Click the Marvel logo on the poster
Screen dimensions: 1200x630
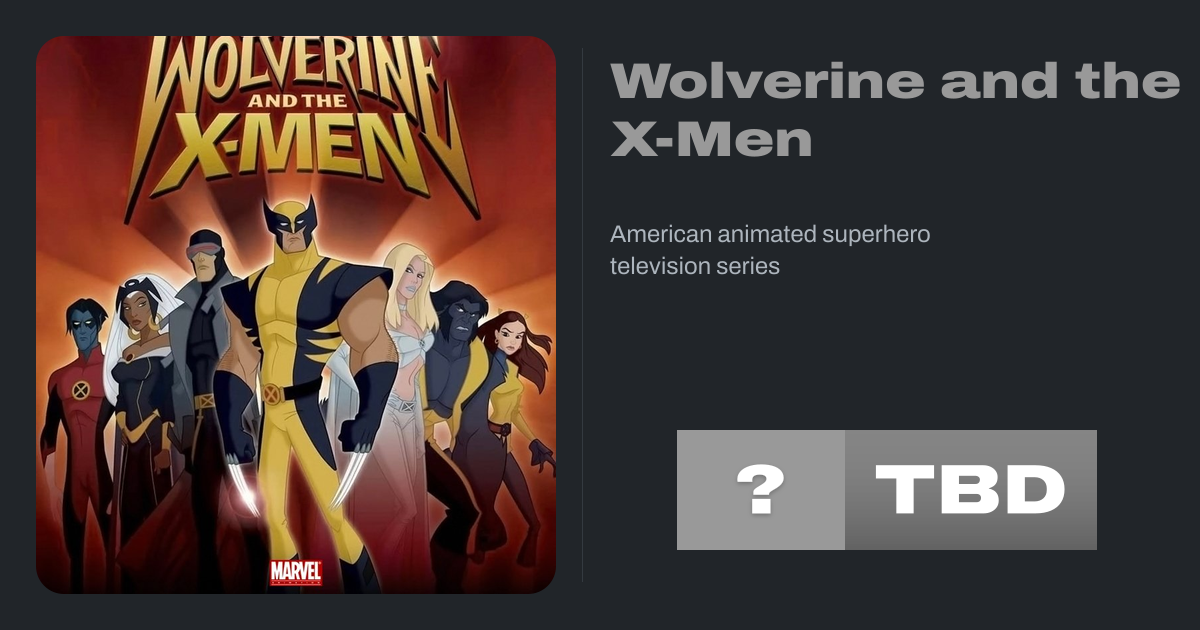tap(296, 572)
